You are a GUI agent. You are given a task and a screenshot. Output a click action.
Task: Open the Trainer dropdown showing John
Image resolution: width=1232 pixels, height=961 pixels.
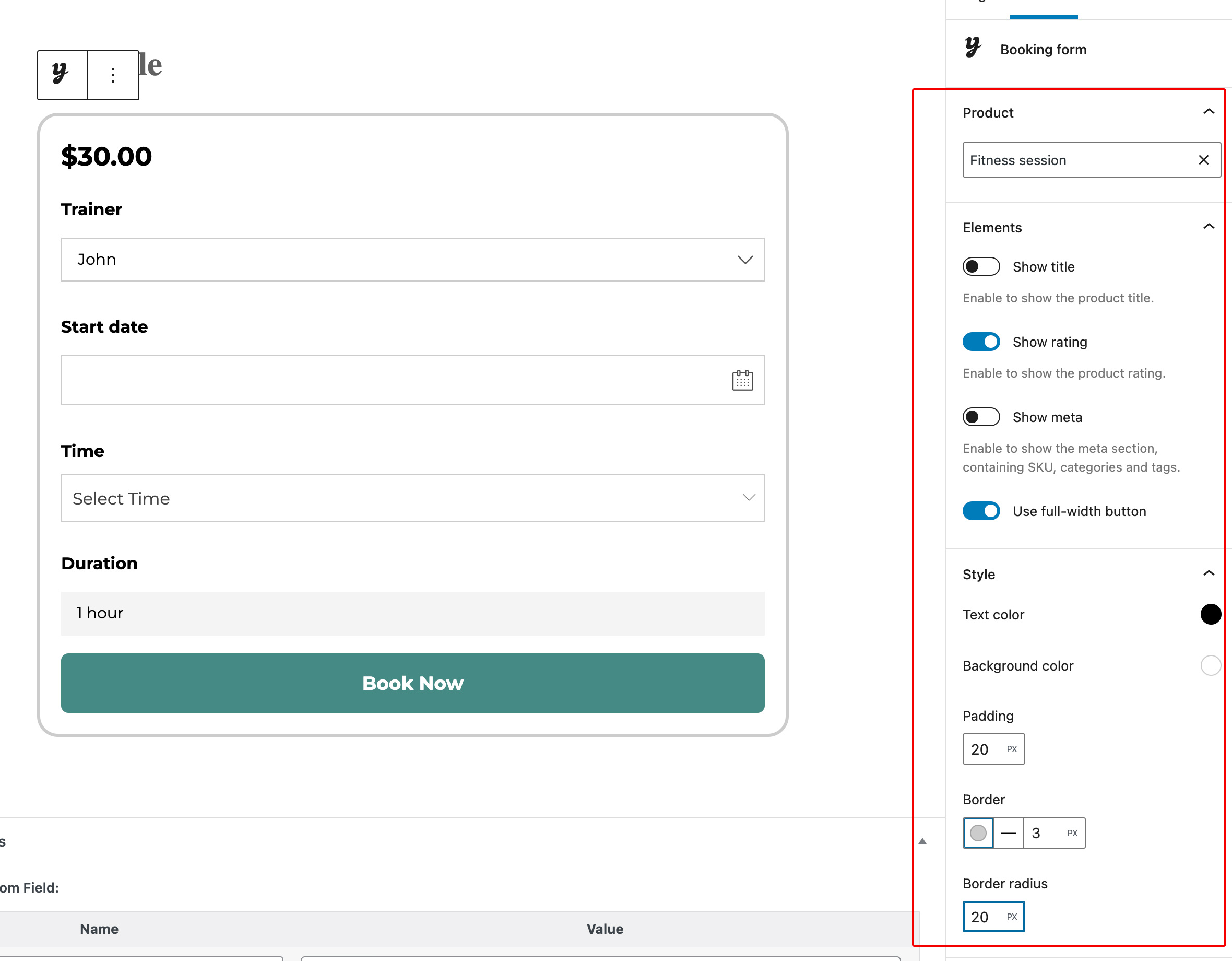pos(412,260)
